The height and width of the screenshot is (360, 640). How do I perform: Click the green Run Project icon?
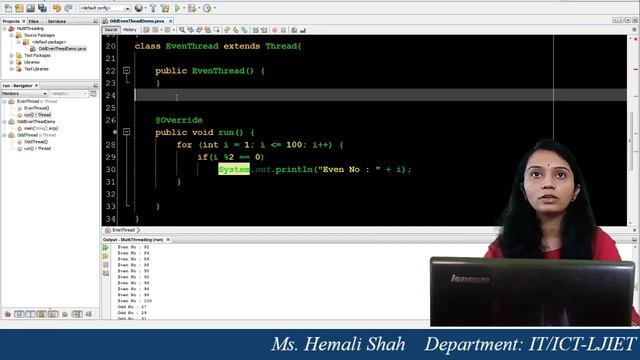pyautogui.click(x=178, y=8)
